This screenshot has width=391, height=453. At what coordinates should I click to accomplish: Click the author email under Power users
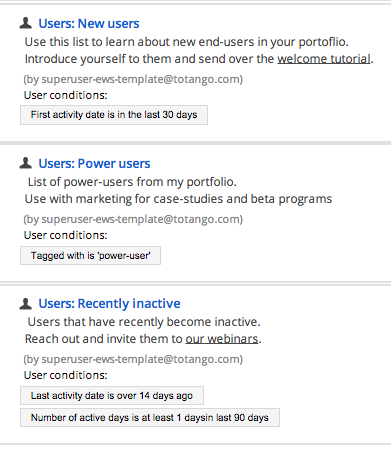point(133,219)
